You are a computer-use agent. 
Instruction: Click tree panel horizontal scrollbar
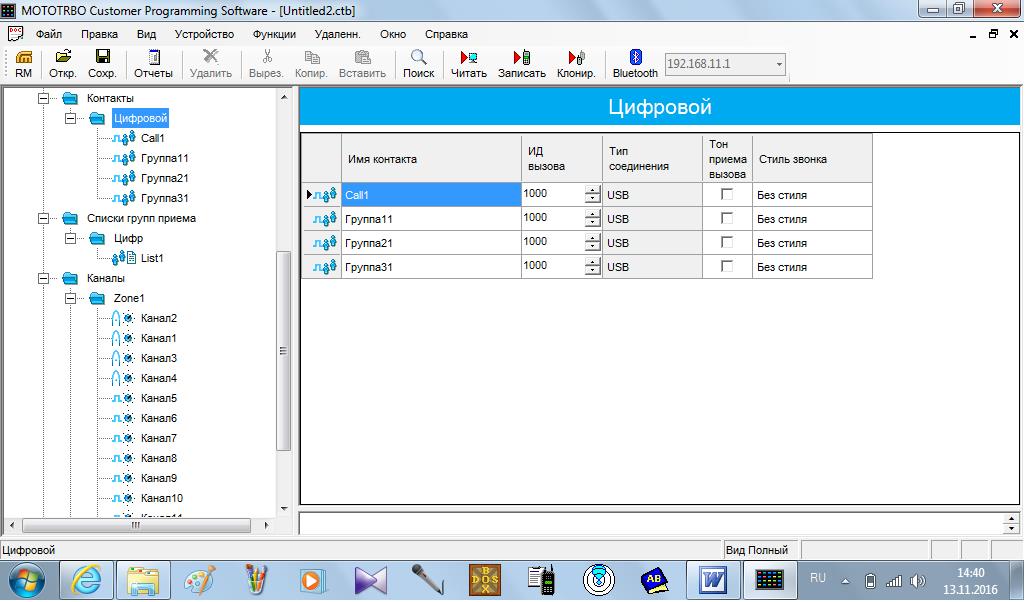(x=136, y=525)
